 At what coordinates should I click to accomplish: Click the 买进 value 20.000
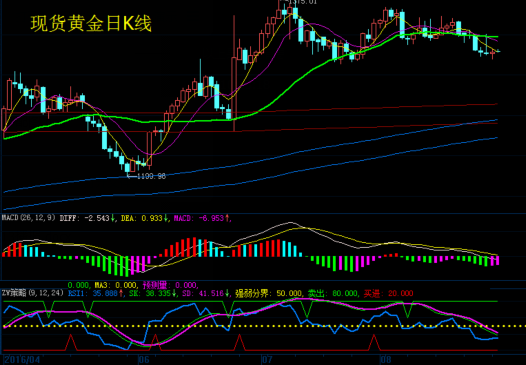[401, 294]
